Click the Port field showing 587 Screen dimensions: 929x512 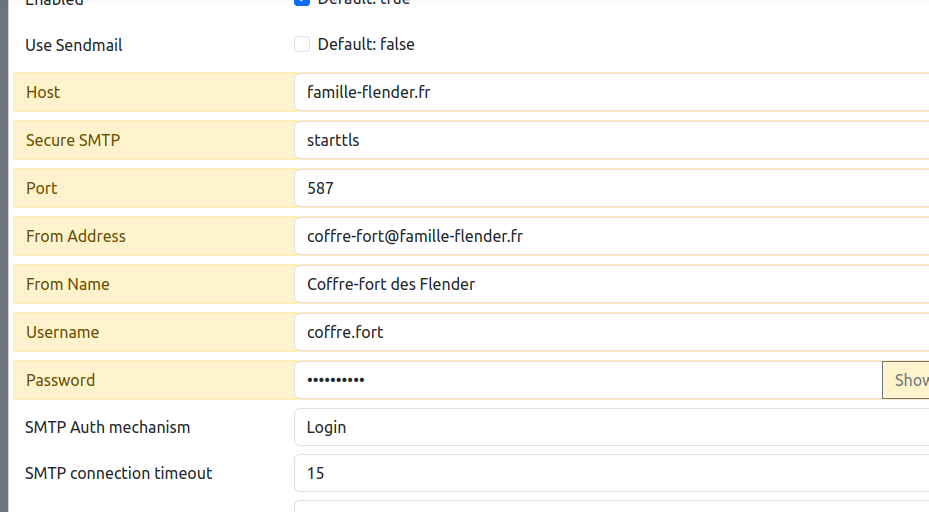pyautogui.click(x=610, y=188)
